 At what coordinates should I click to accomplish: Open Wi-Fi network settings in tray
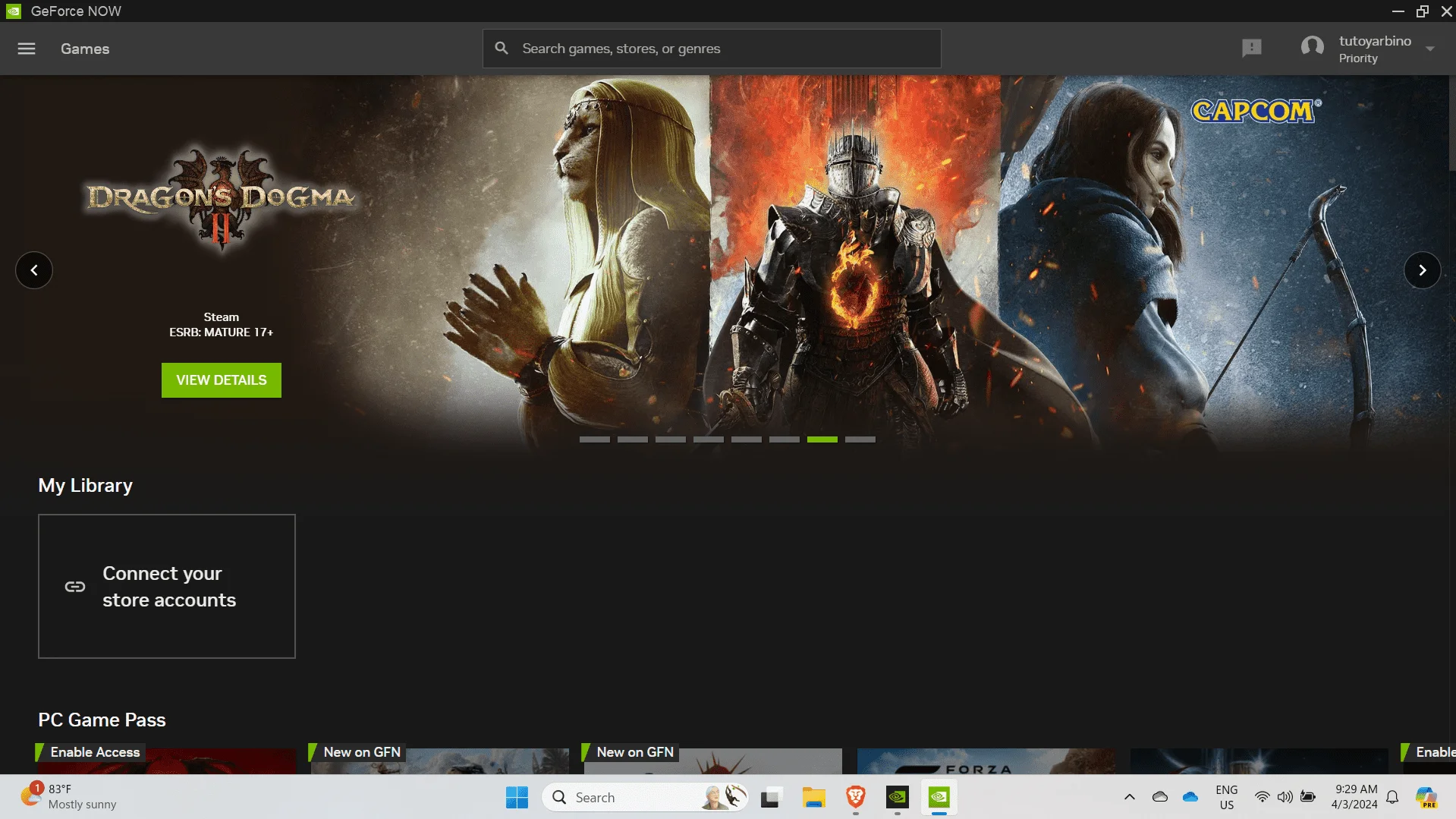pos(1263,797)
